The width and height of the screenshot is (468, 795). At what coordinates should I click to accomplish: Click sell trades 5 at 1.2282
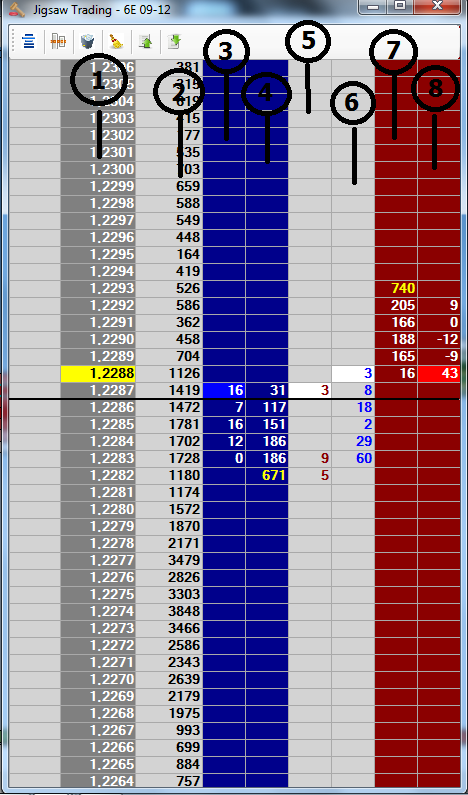pyautogui.click(x=310, y=476)
